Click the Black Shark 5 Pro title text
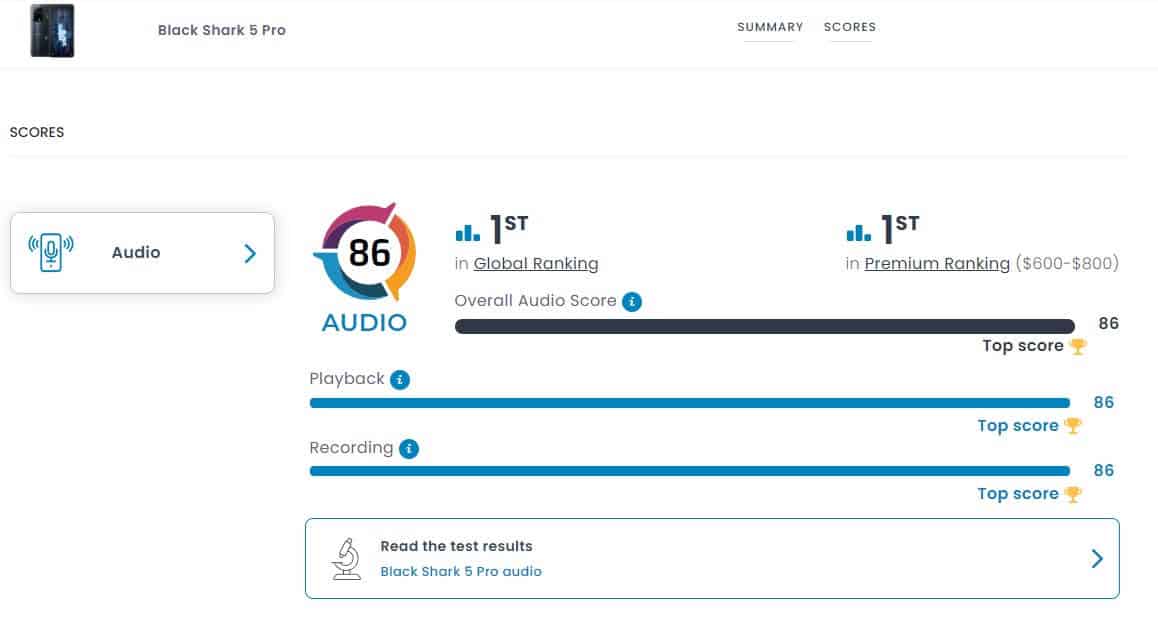Viewport: 1158px width, 634px height. coord(222,30)
